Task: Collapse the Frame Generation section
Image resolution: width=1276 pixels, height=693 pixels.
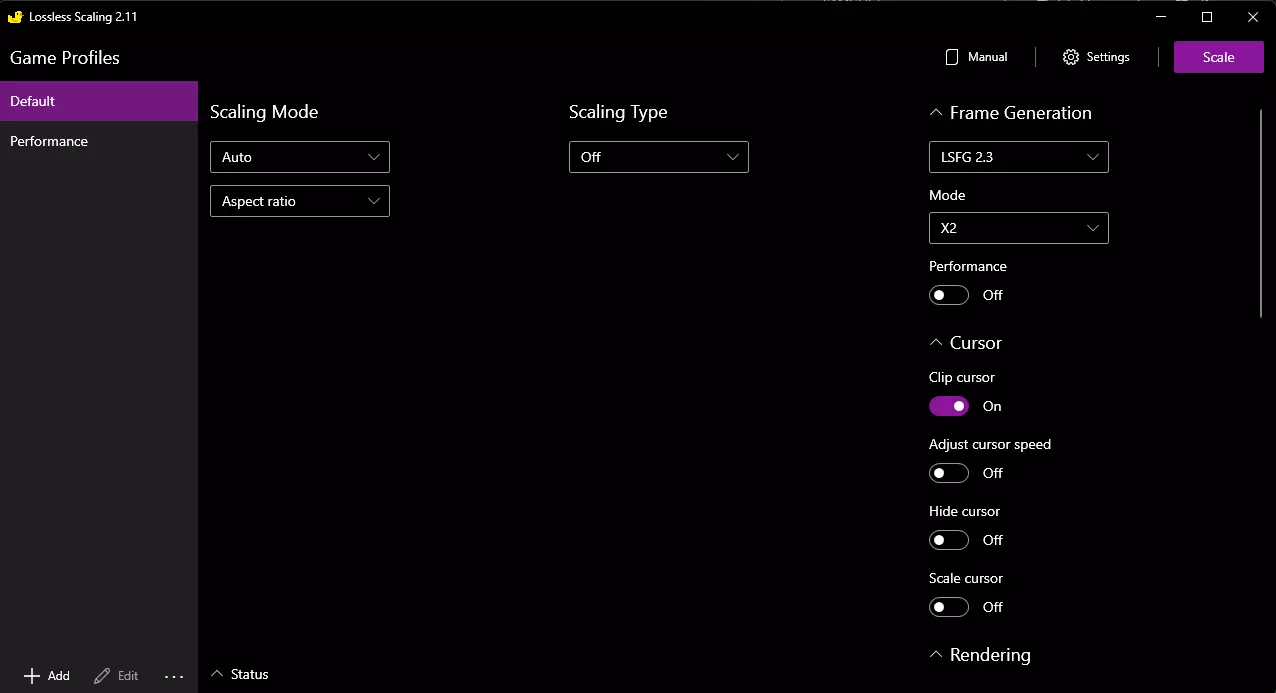Action: 1010,113
